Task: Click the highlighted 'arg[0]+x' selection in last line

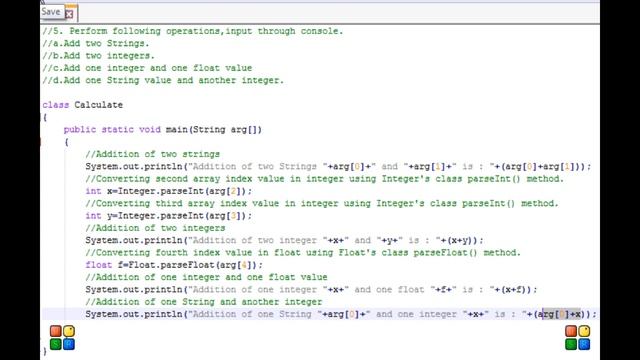Action: coord(561,314)
